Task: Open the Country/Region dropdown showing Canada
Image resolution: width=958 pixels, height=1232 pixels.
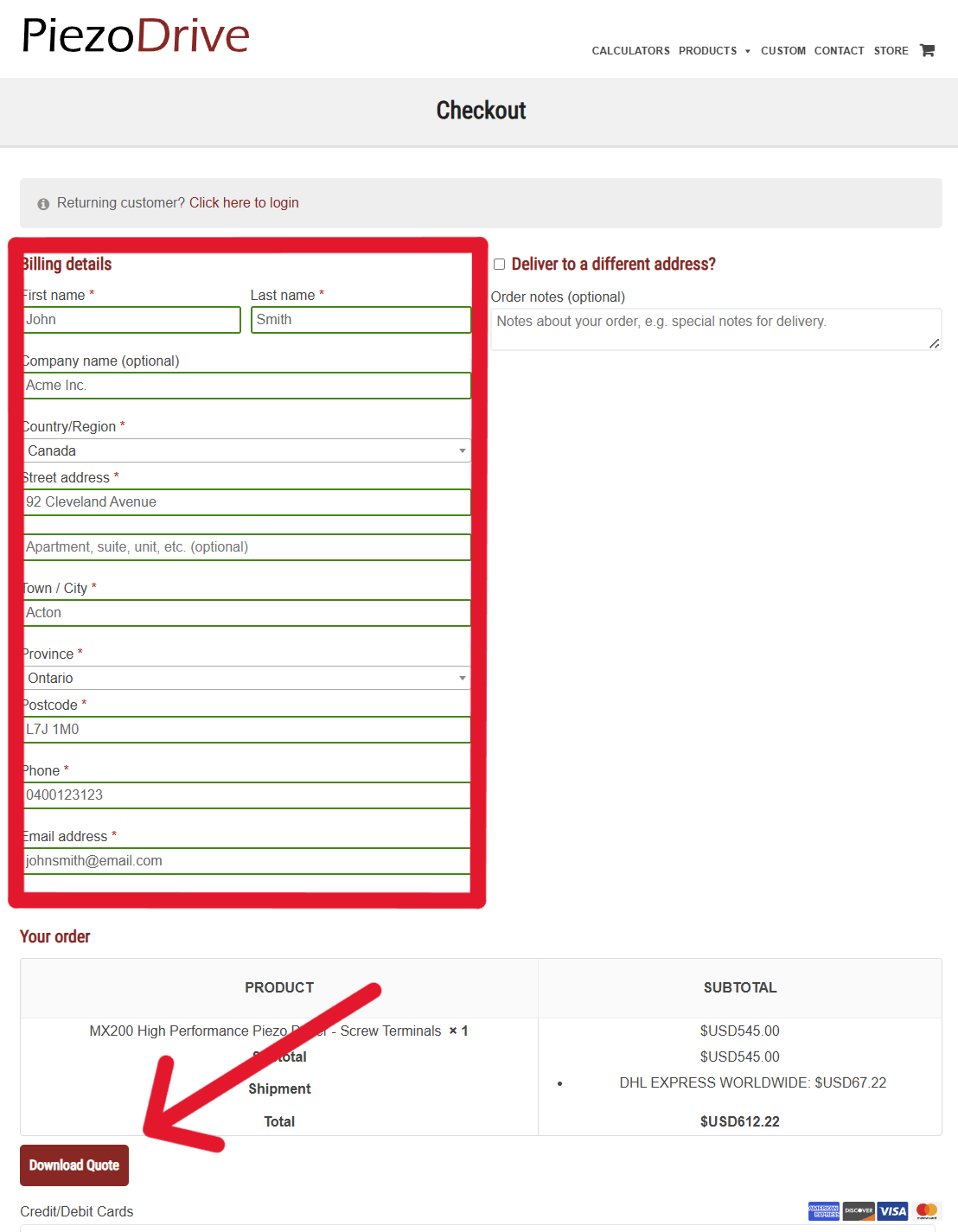Action: pos(247,450)
